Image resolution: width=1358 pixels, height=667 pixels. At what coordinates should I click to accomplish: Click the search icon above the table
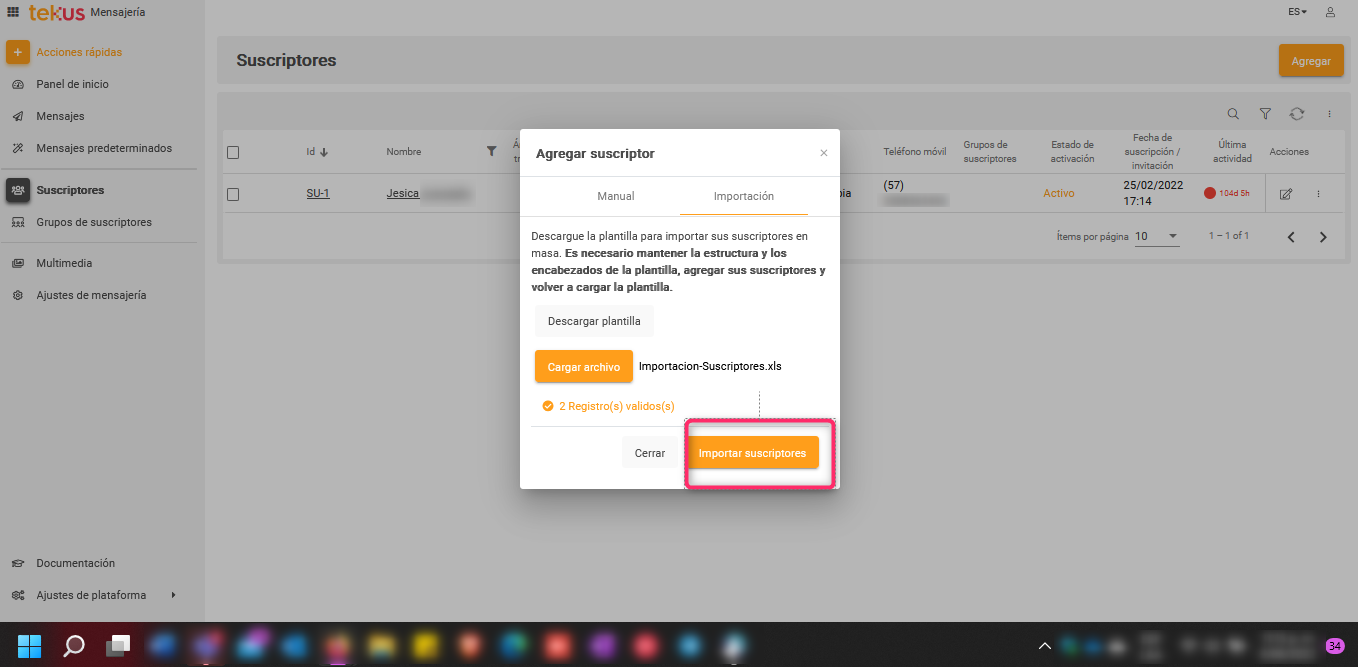click(x=1233, y=114)
